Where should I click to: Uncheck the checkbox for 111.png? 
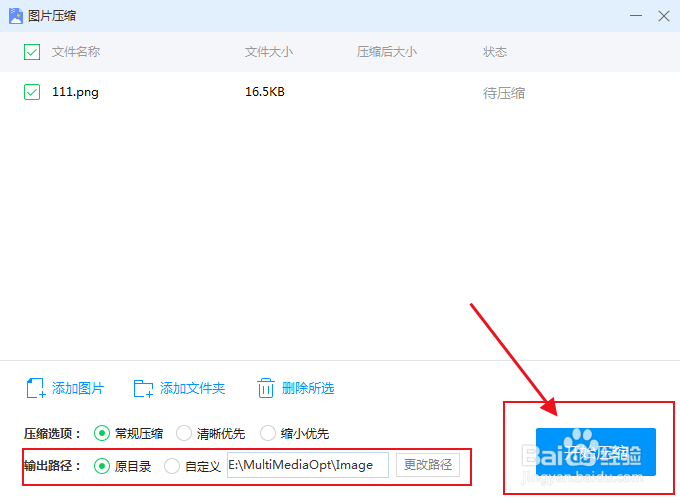coord(32,92)
